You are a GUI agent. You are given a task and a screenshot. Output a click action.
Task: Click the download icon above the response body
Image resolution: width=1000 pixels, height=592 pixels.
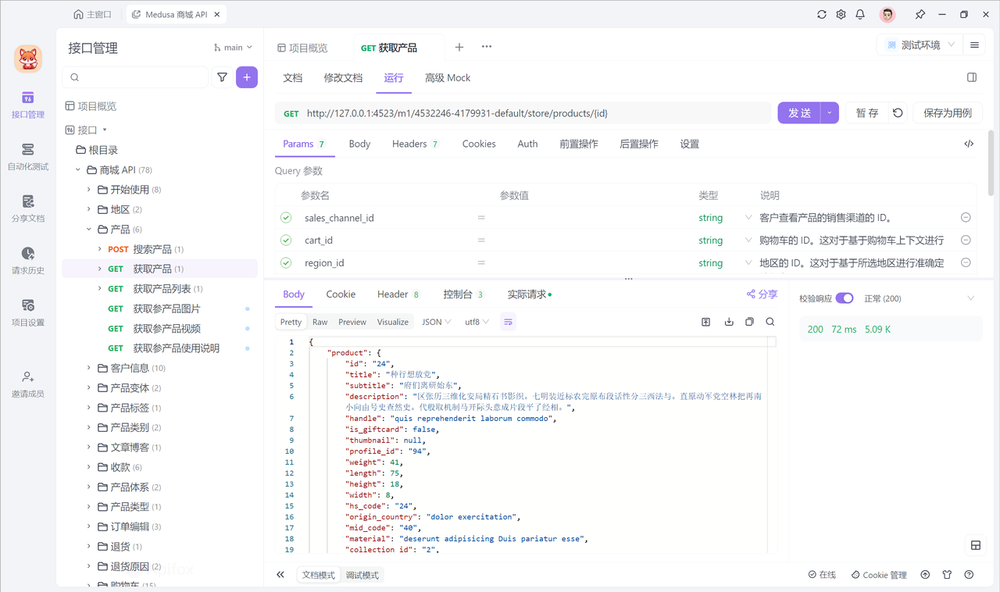pos(727,321)
